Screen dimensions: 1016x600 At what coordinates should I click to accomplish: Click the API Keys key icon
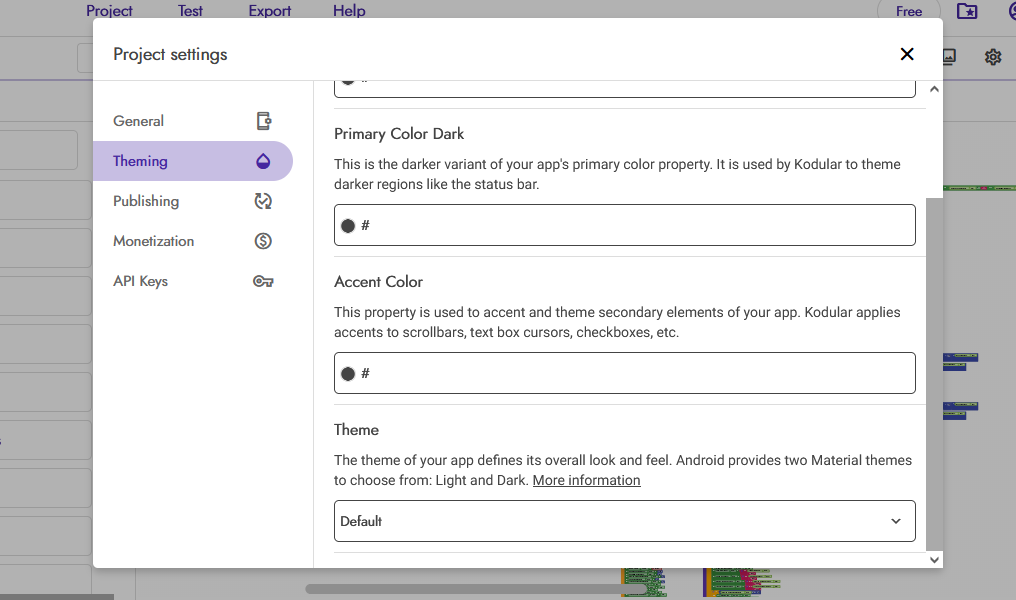pos(263,281)
